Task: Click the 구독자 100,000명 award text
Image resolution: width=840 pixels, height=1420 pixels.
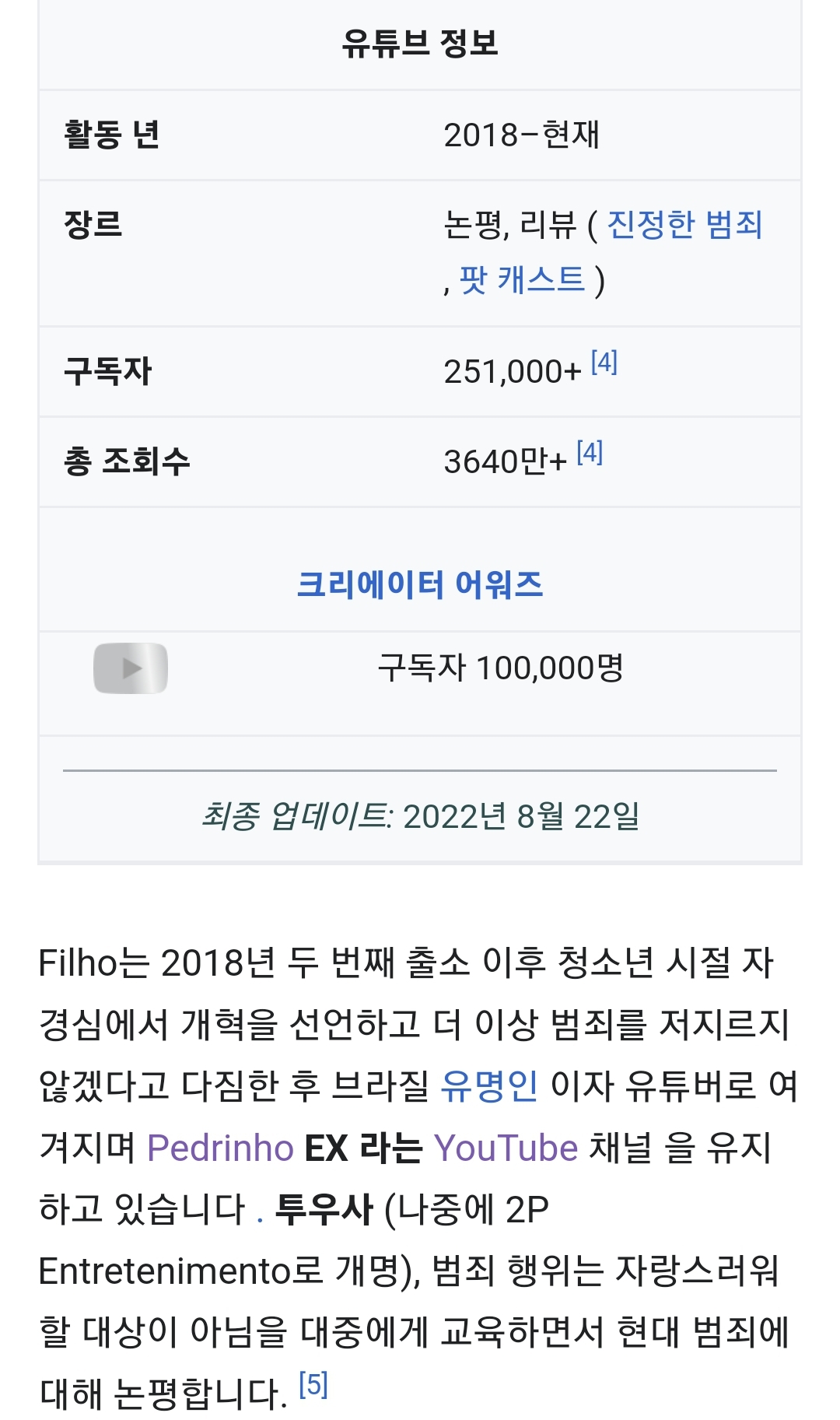Action: point(500,668)
